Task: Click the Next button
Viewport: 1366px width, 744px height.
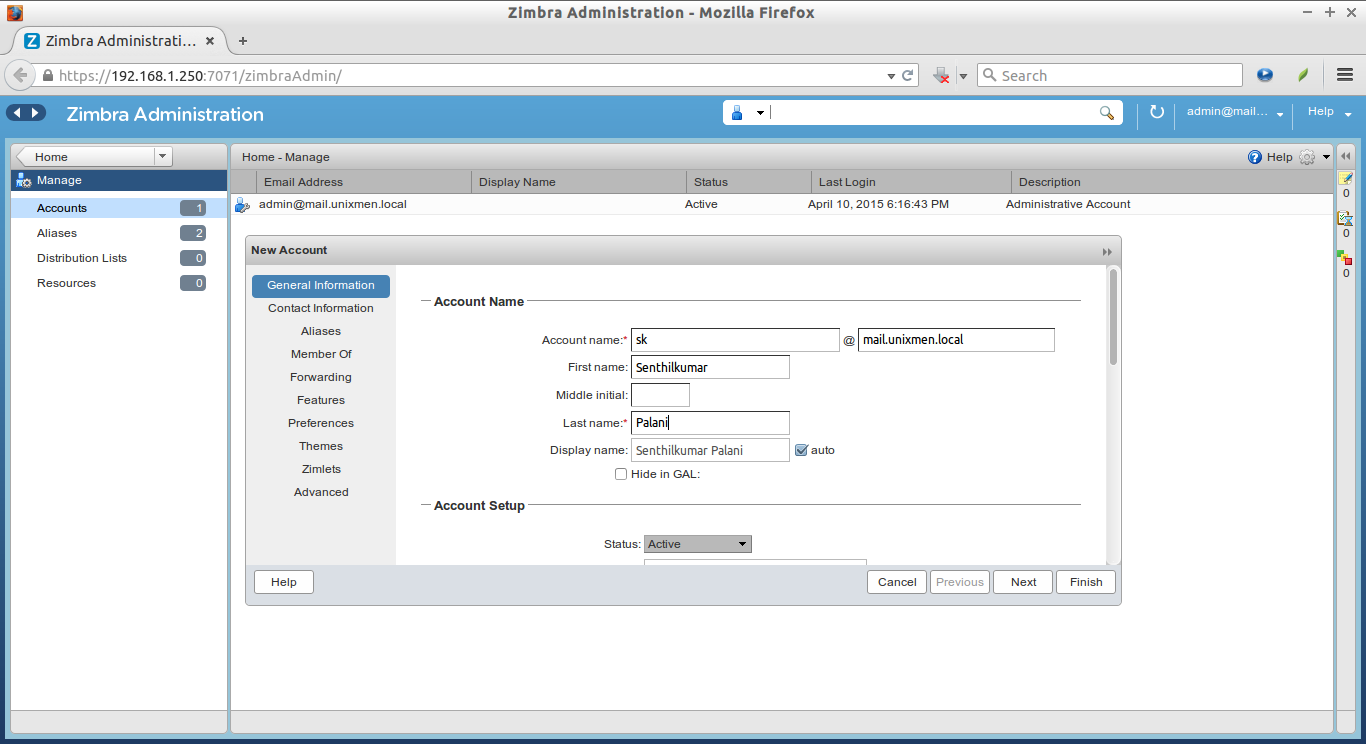Action: (1023, 582)
